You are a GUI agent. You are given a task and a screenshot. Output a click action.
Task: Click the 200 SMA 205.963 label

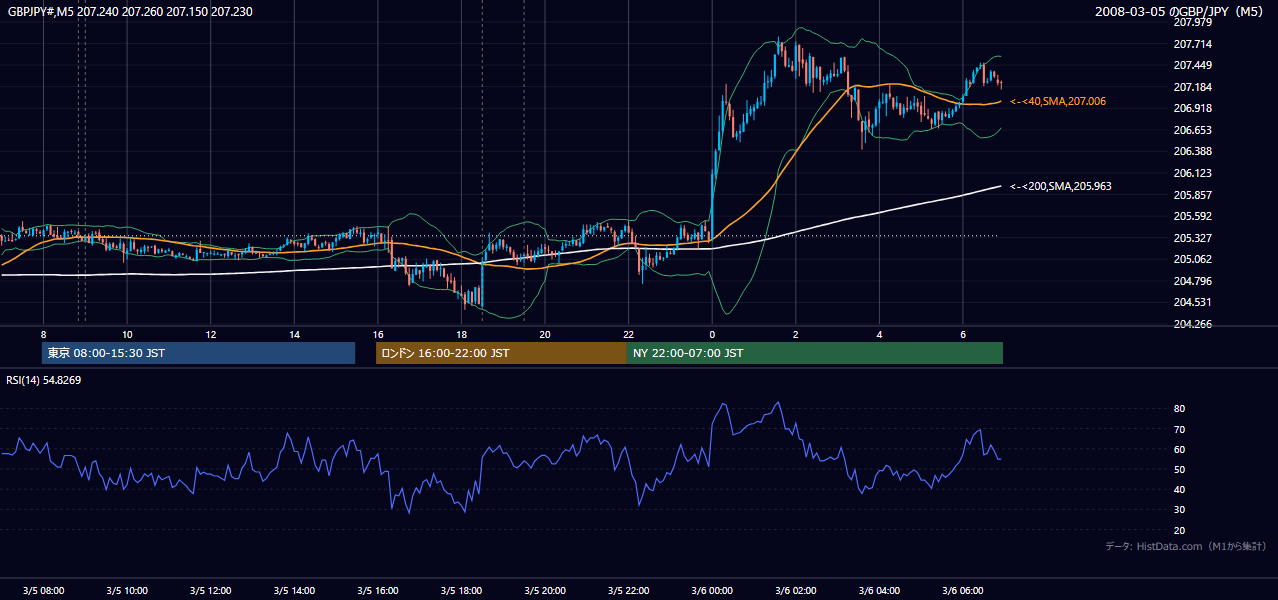coord(1061,186)
